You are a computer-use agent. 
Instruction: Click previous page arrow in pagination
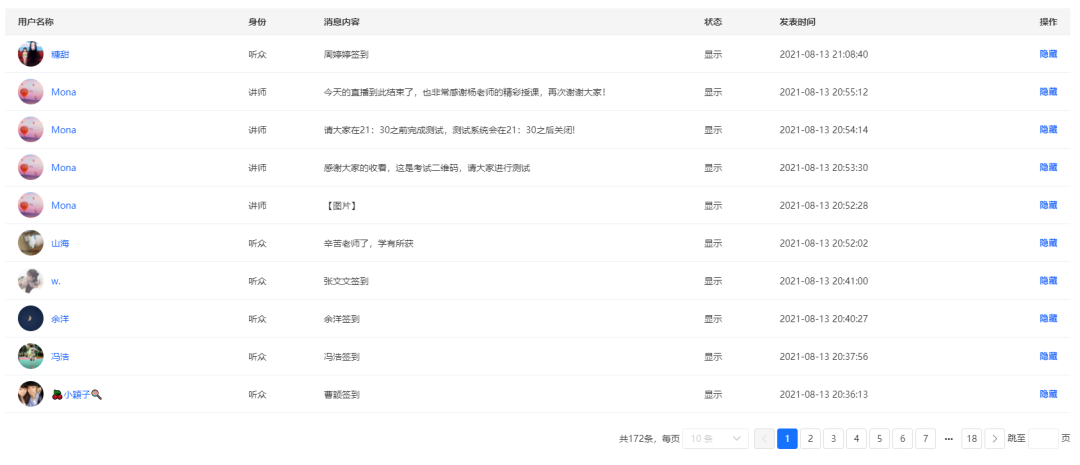click(764, 438)
